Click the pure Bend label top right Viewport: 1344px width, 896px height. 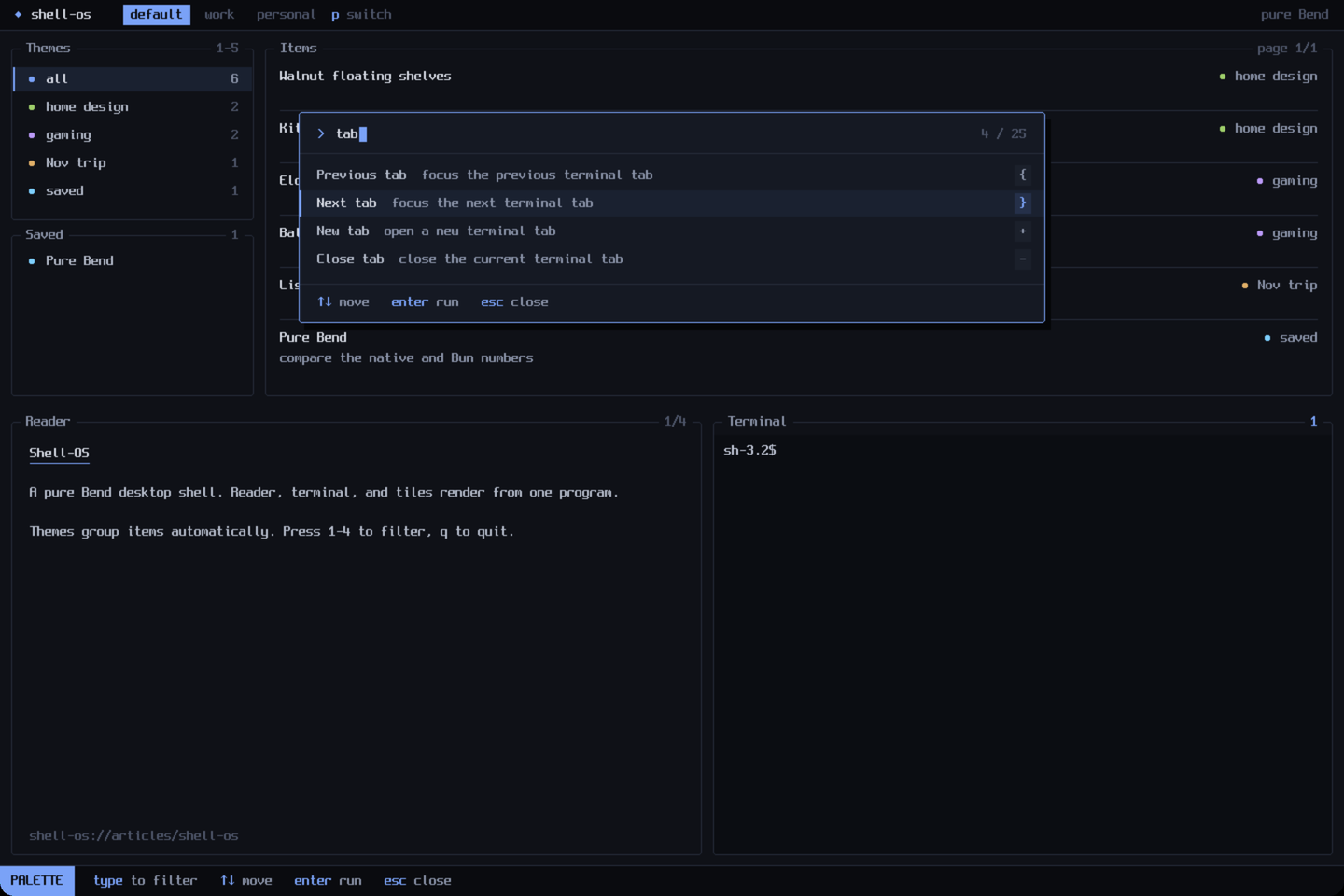tap(1295, 14)
